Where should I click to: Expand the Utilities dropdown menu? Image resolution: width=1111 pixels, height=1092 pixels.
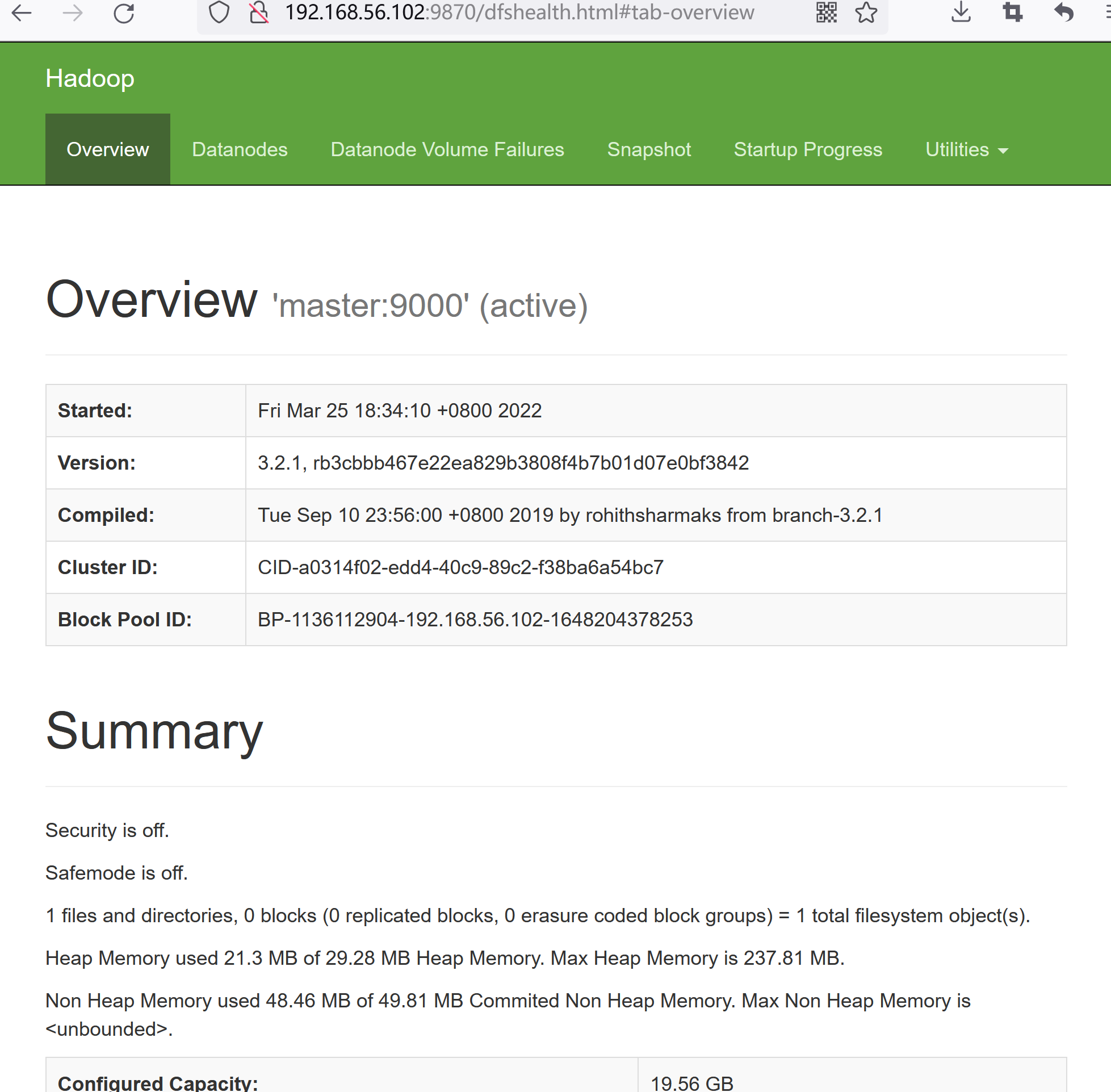point(966,150)
